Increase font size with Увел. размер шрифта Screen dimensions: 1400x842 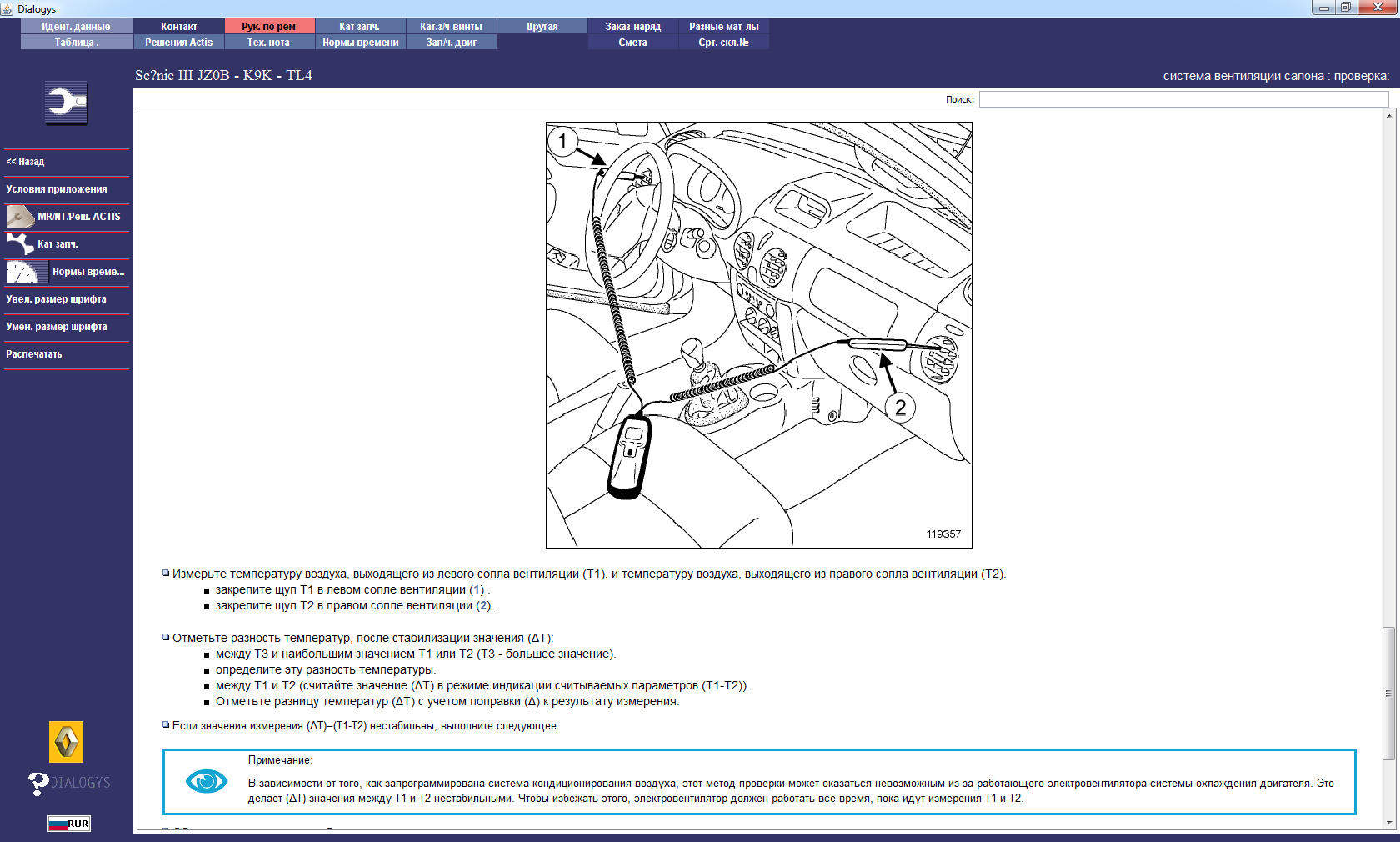[x=56, y=299]
